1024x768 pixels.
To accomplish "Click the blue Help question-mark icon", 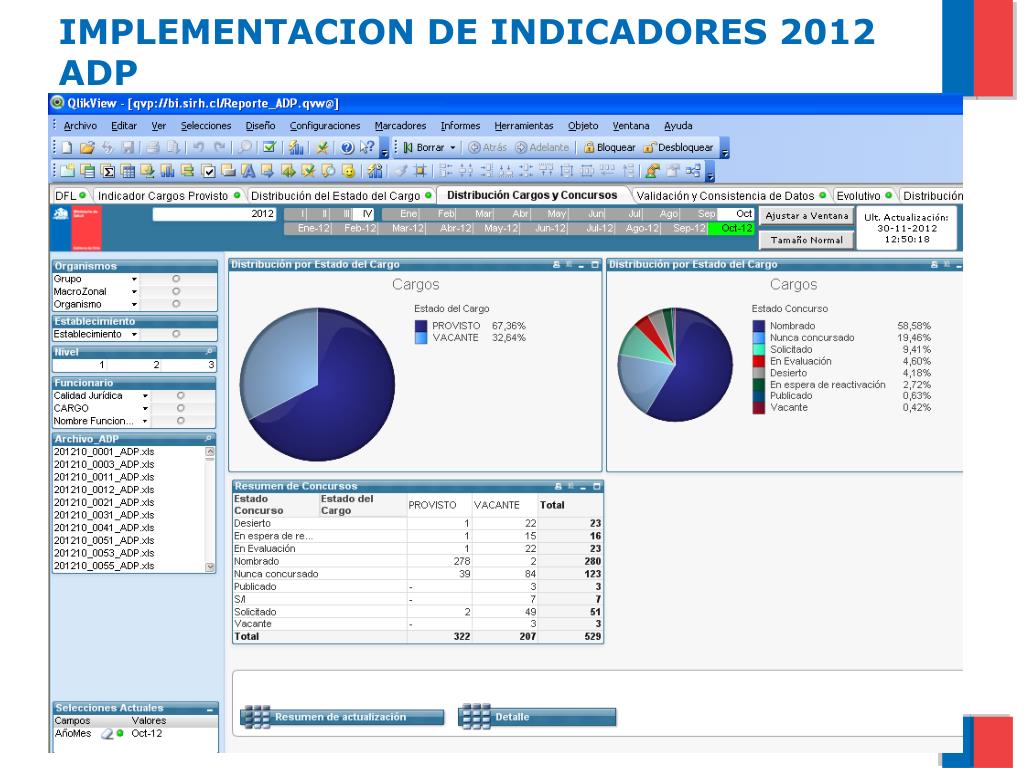I will (347, 148).
